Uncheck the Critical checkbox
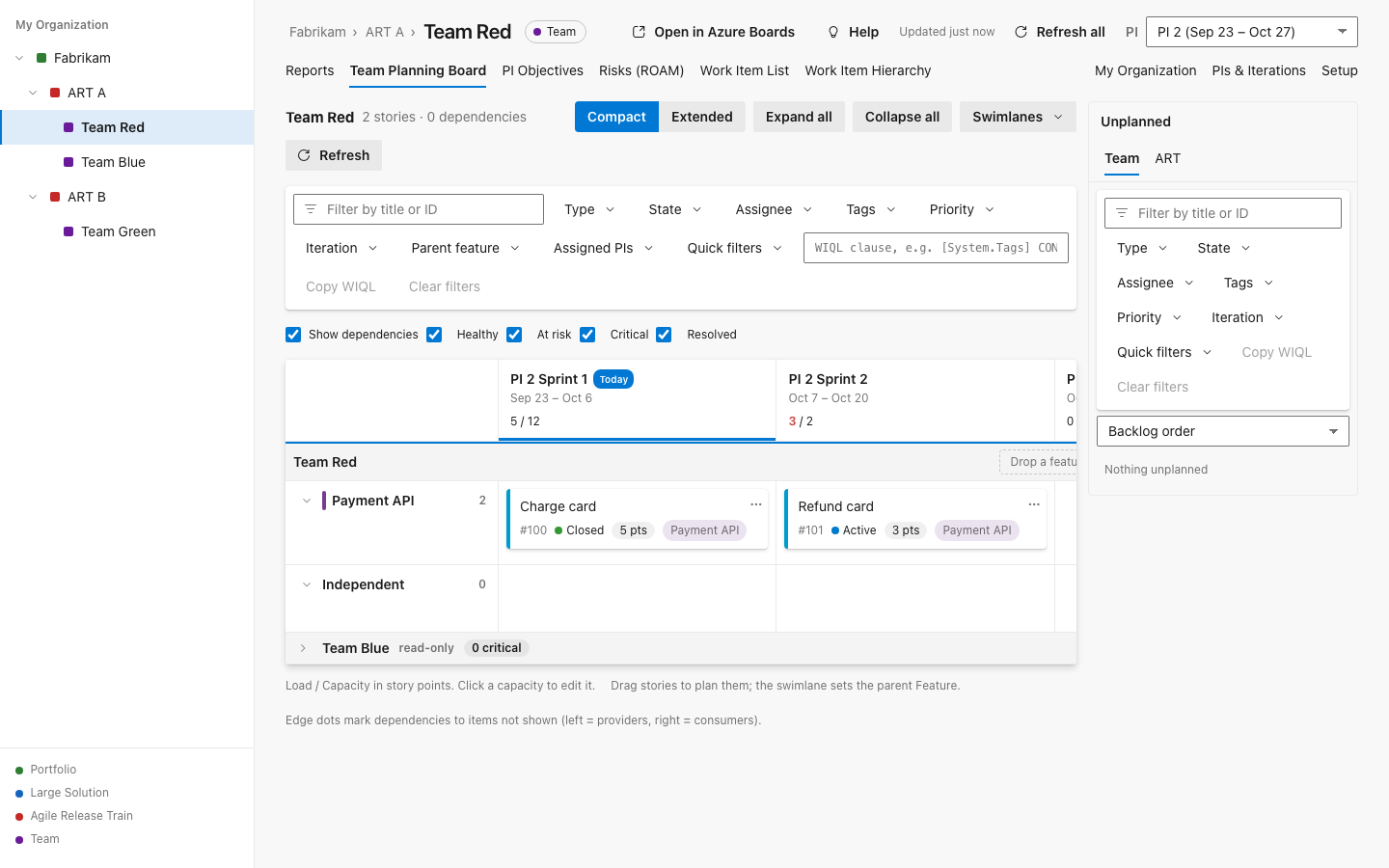Screen dimensions: 1389x868 point(587,335)
